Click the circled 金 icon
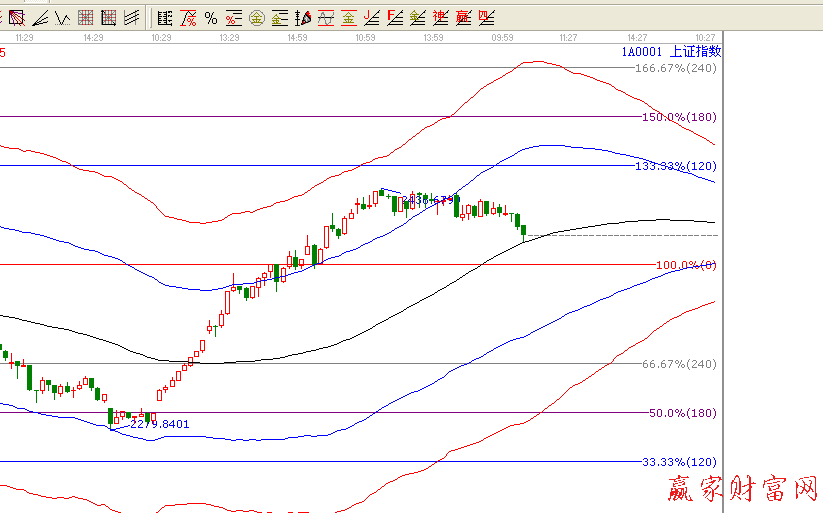This screenshot has width=823, height=513. pos(256,17)
